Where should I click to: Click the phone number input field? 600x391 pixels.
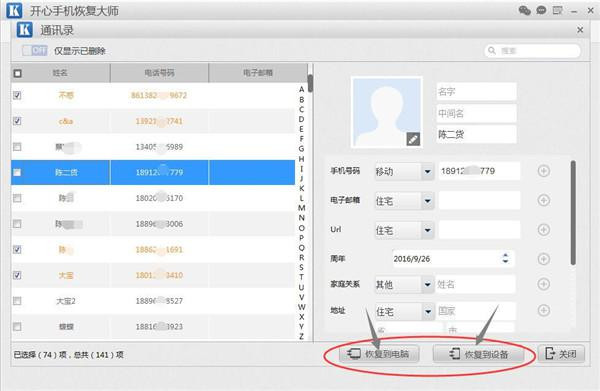pos(479,171)
